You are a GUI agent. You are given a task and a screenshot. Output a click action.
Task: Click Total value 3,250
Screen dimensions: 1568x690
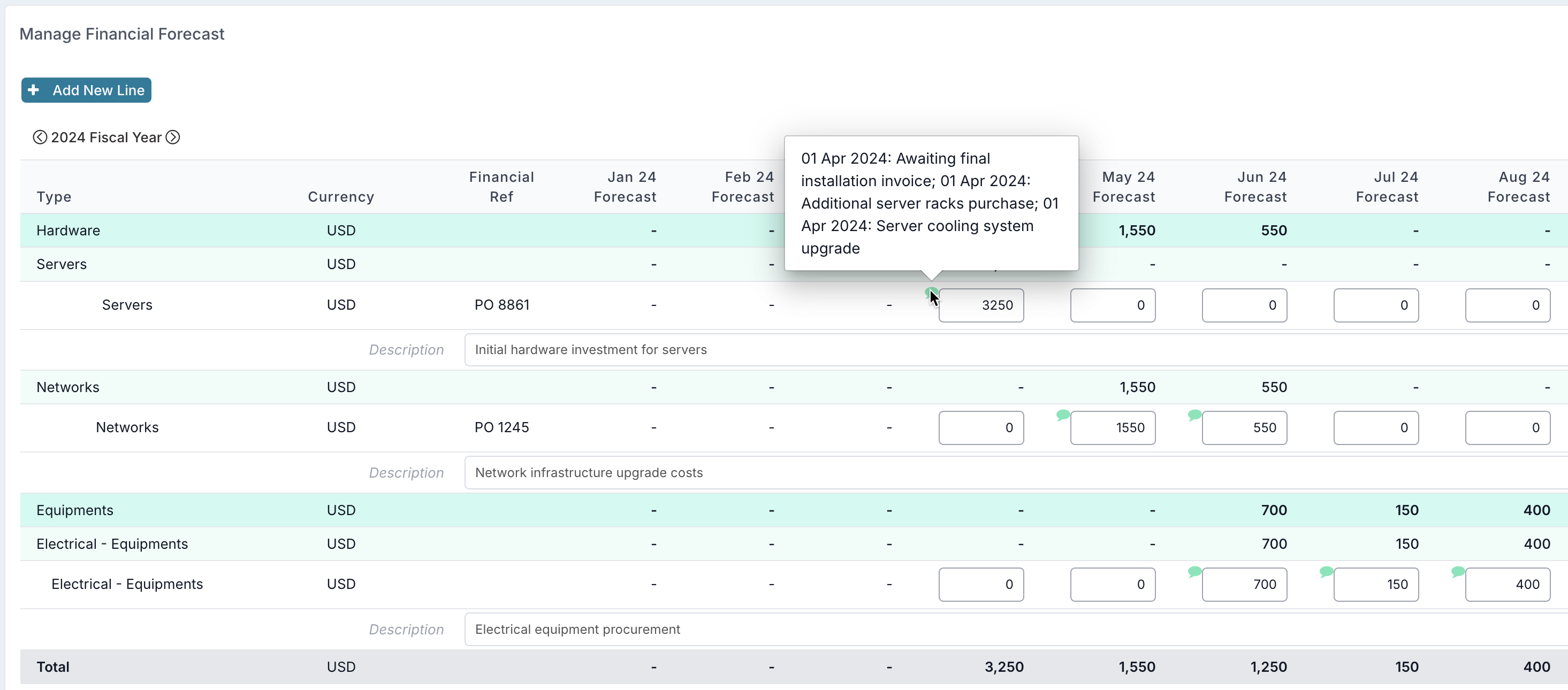pyautogui.click(x=1004, y=667)
